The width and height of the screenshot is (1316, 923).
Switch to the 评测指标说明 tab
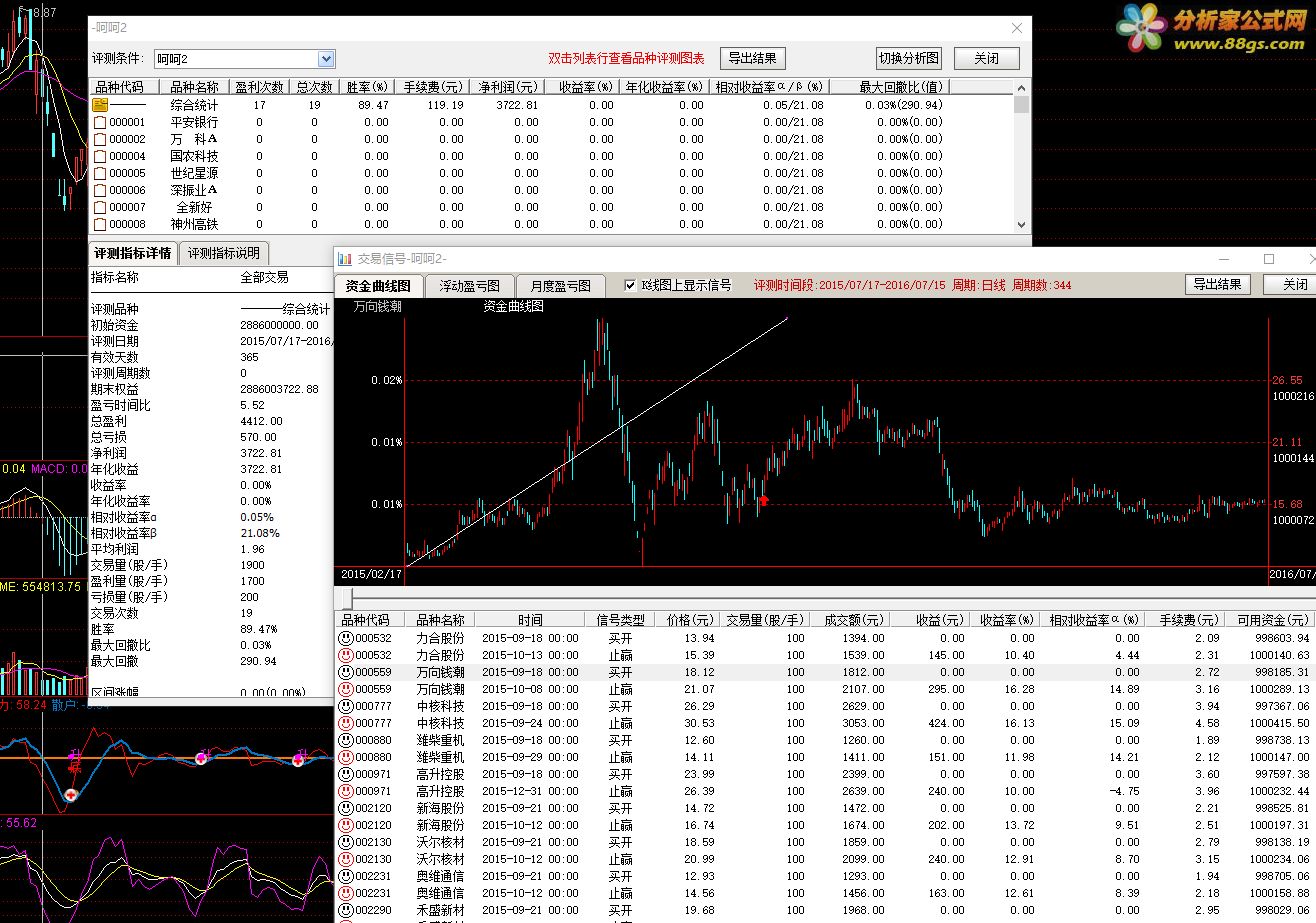tap(224, 253)
